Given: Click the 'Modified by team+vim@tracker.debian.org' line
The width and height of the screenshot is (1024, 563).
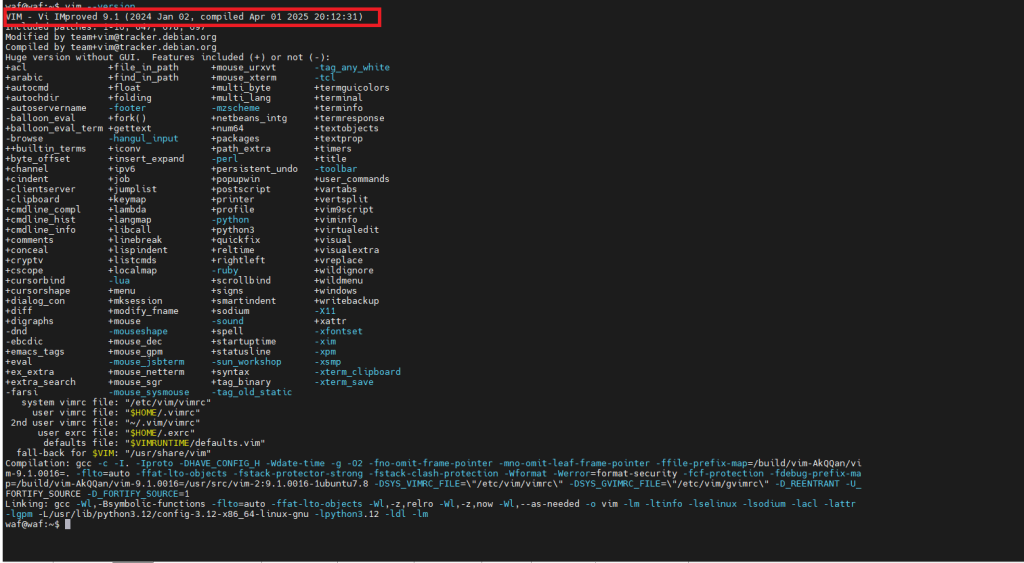Looking at the screenshot, I should (110, 37).
